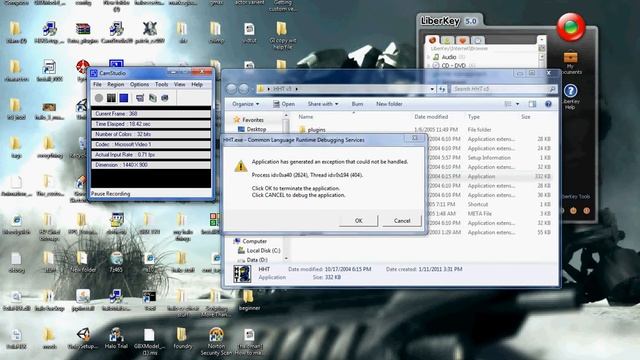Open My Documents in the LiberKey panel

571,62
